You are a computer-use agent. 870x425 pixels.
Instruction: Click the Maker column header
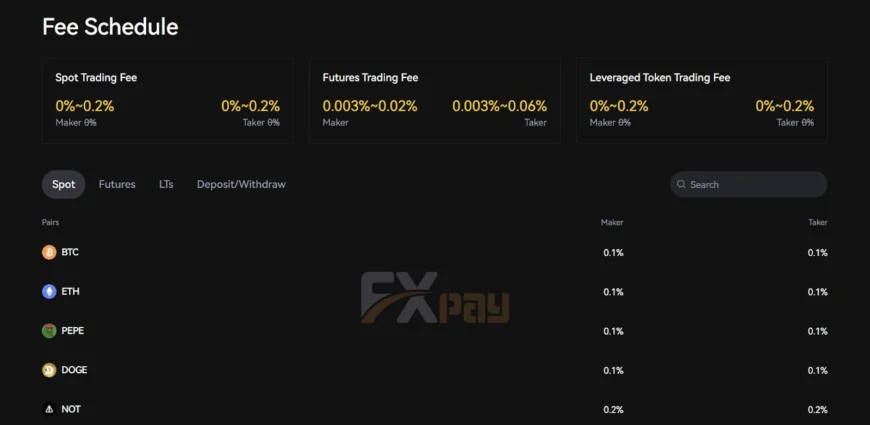tap(612, 222)
